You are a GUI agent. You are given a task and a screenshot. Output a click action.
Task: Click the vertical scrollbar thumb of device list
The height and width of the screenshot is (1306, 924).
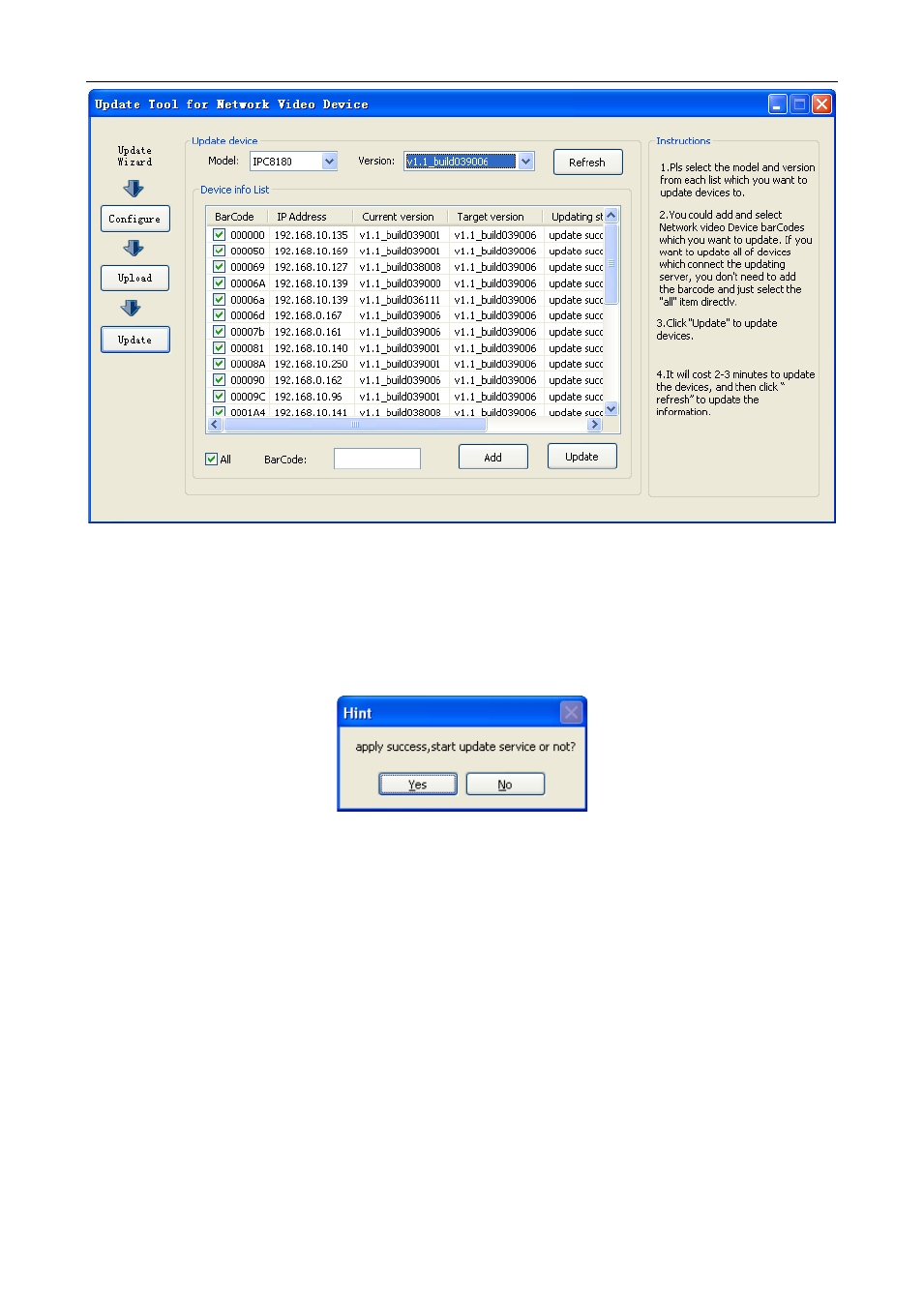point(611,263)
